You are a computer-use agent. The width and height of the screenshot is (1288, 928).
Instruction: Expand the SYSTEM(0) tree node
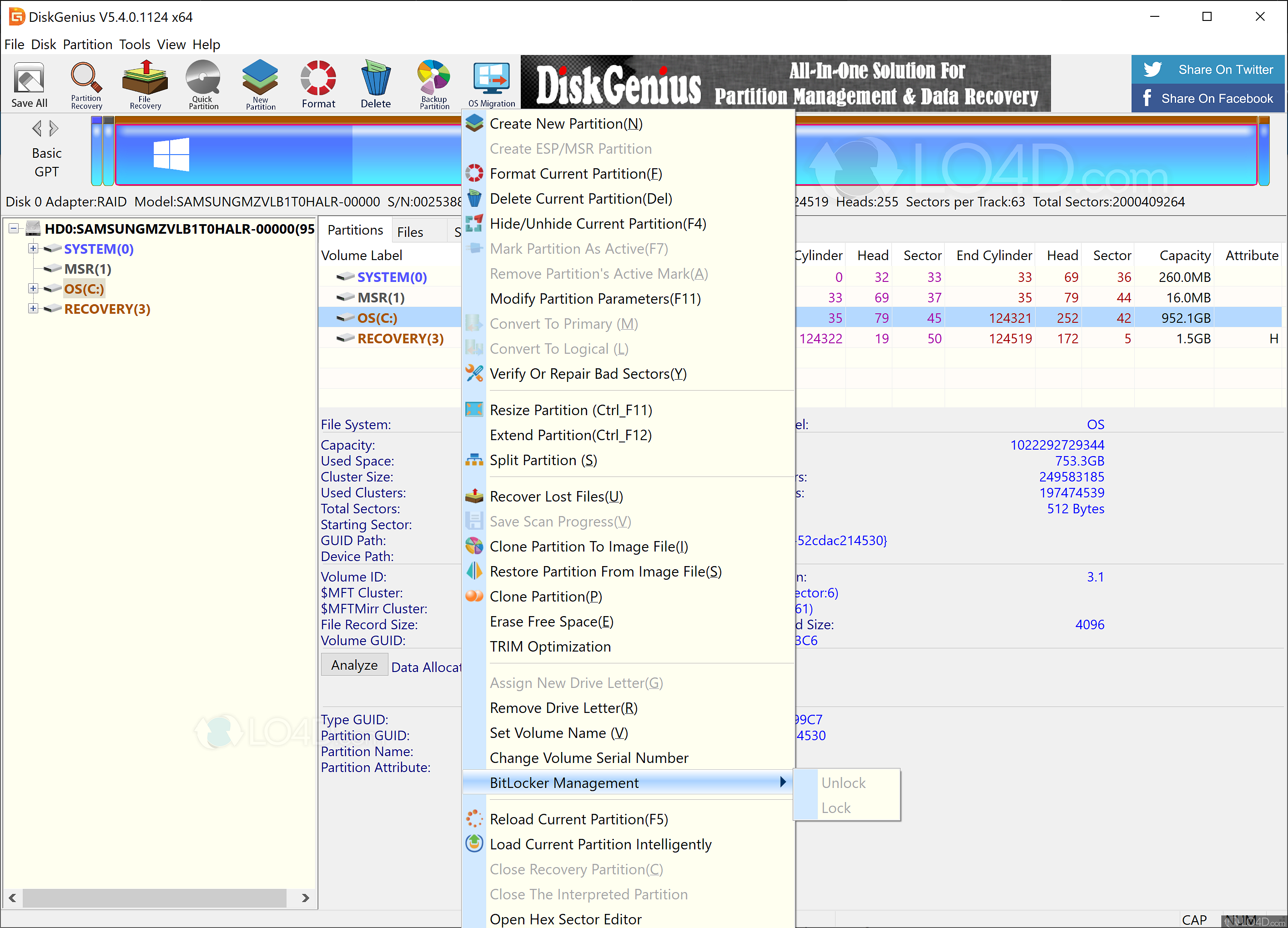pyautogui.click(x=33, y=248)
